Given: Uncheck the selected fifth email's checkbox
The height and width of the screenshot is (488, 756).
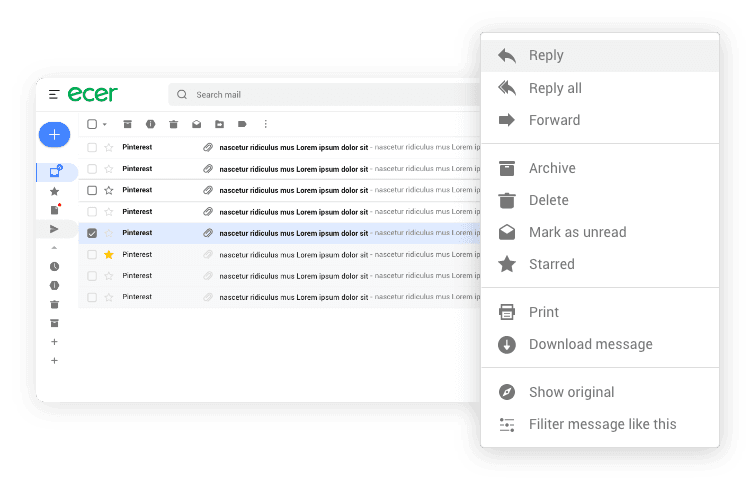Looking at the screenshot, I should coord(92,233).
